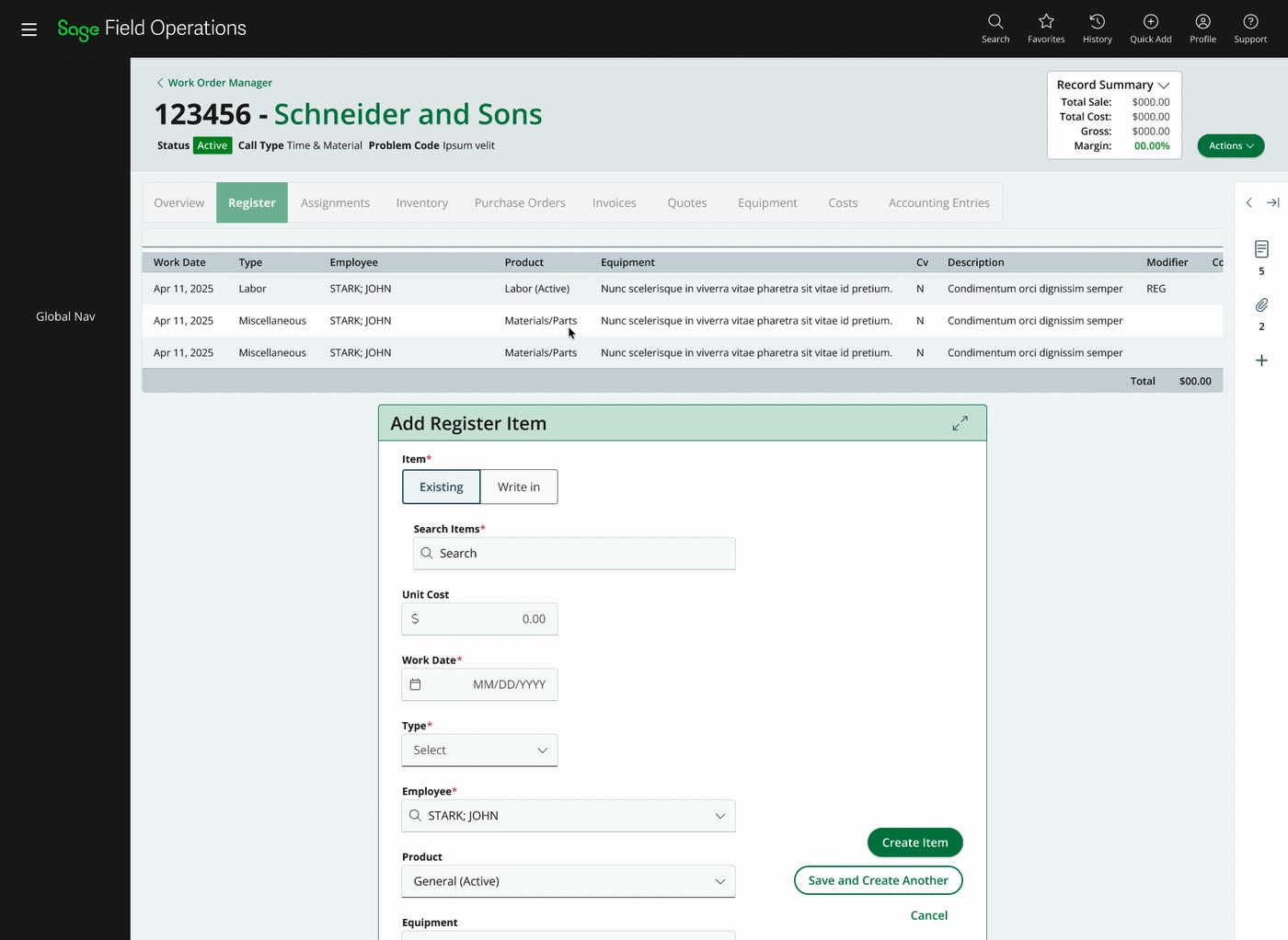Click the Employee column header
Screen dimensions: 1288x940
point(354,262)
